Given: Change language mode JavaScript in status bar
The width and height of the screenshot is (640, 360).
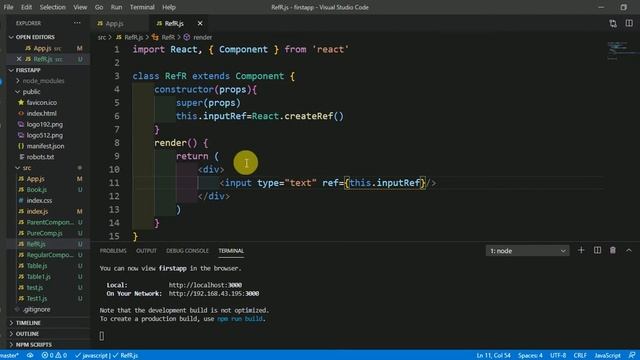Looking at the screenshot, I should [607, 356].
